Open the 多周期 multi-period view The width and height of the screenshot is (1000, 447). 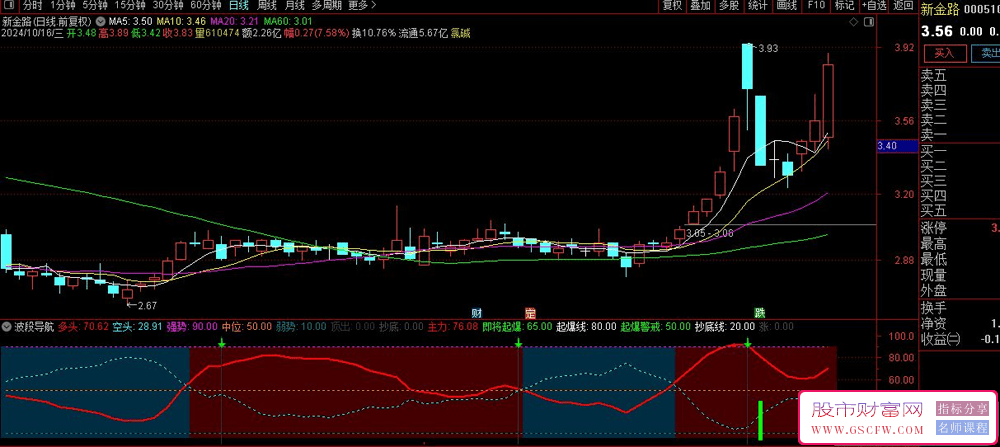point(327,6)
